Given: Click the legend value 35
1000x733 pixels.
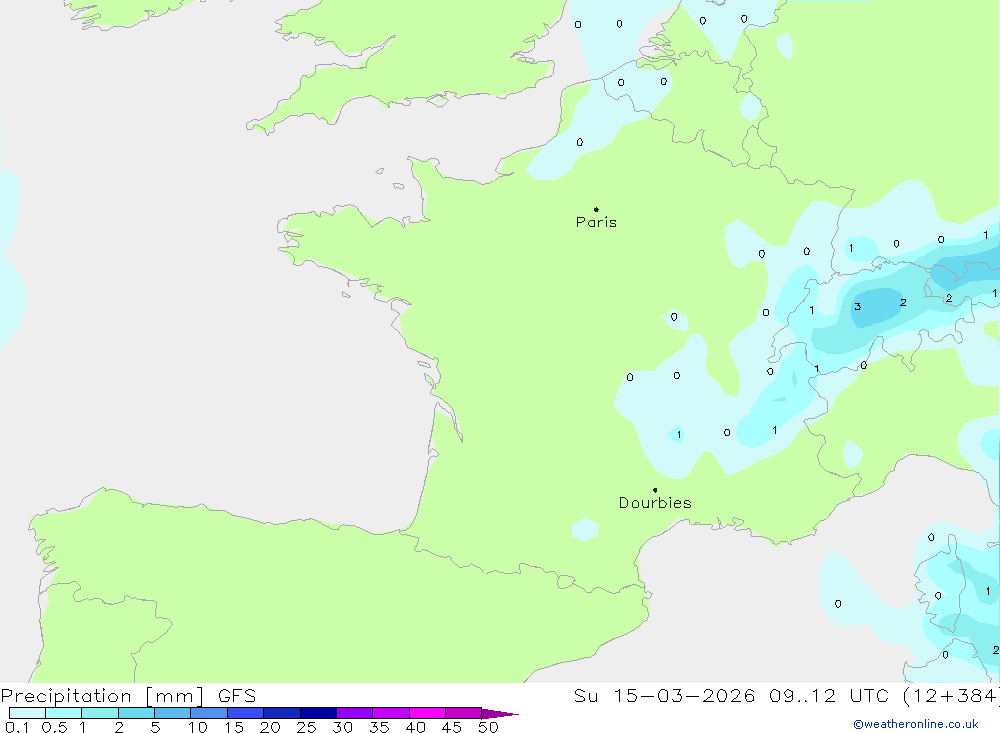Looking at the screenshot, I should pos(379,727).
